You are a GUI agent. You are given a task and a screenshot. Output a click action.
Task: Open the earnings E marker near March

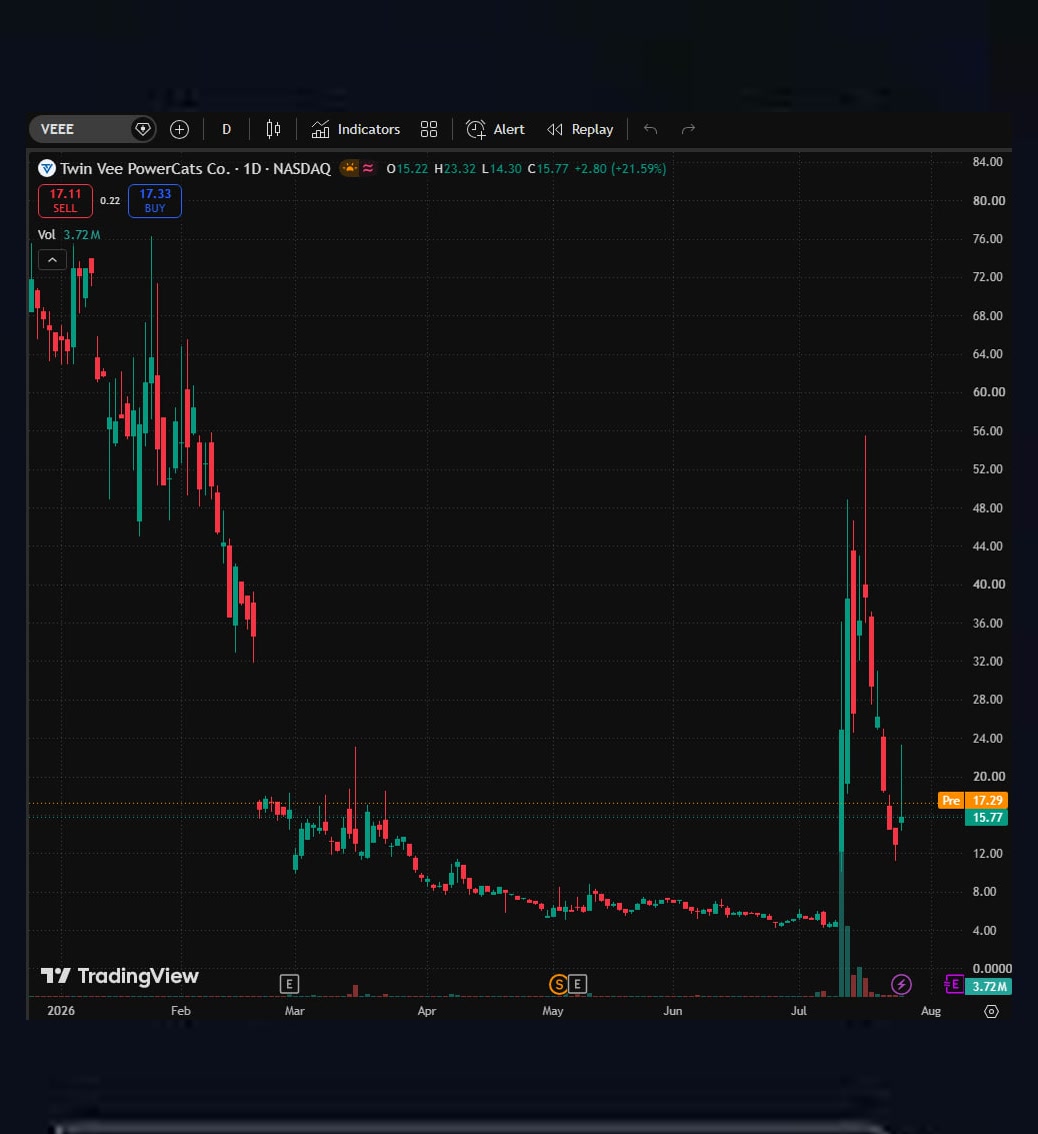point(289,984)
